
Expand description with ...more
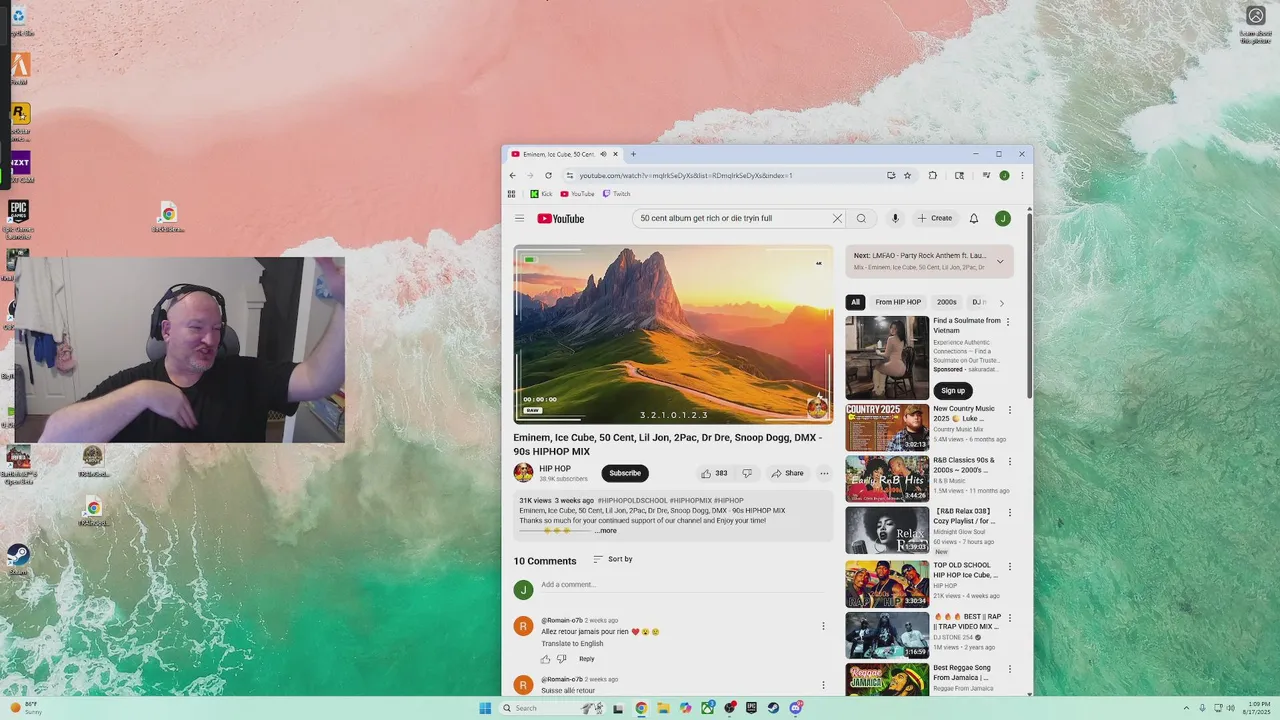coord(606,531)
